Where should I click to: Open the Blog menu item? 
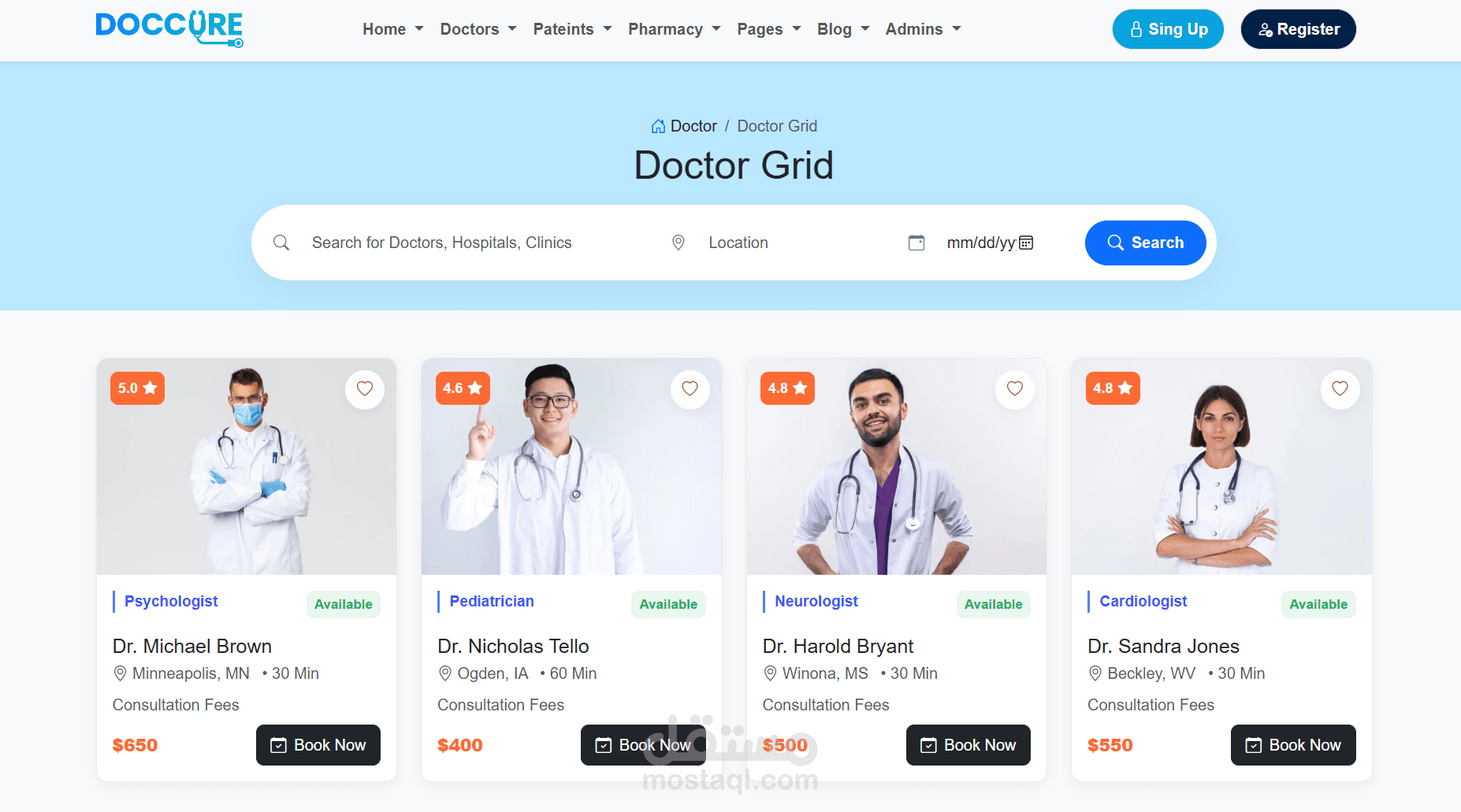point(843,29)
